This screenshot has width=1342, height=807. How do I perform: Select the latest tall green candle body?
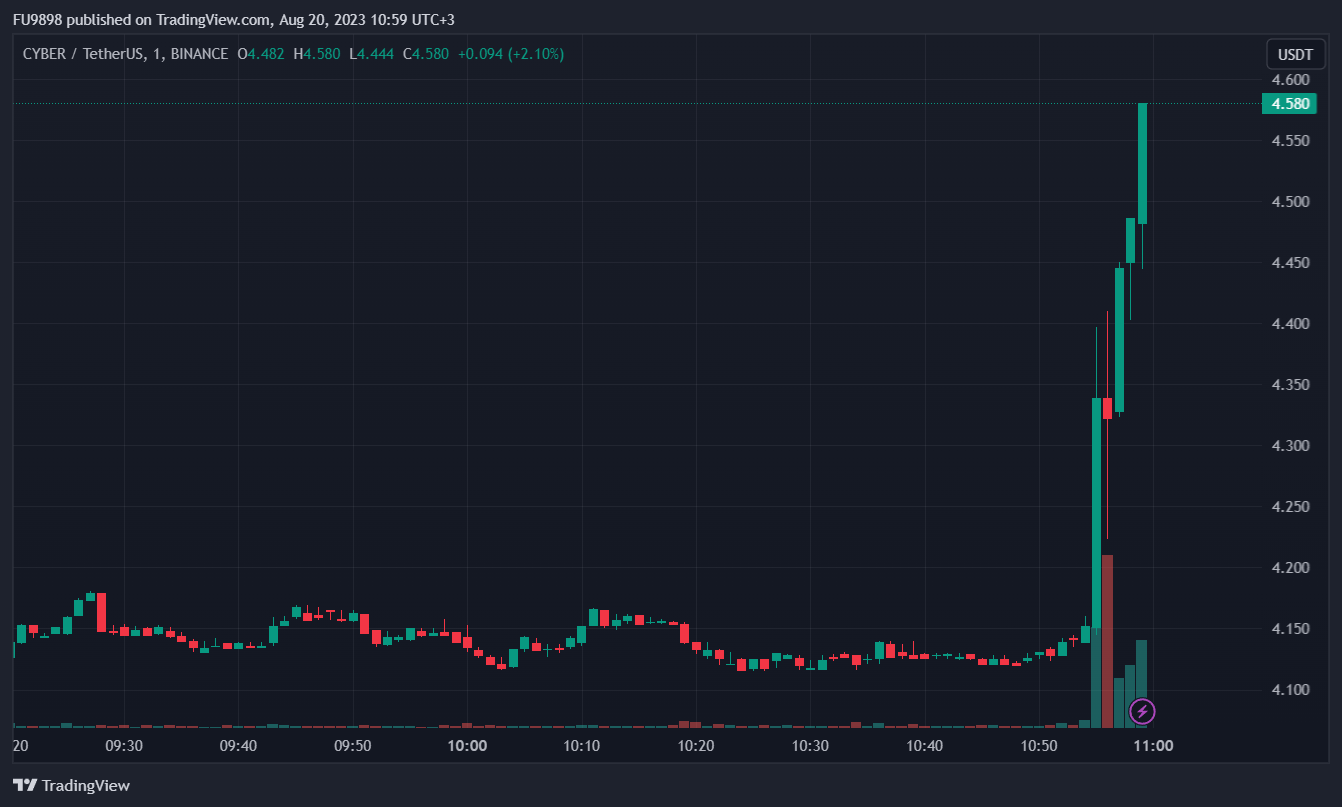point(1142,163)
